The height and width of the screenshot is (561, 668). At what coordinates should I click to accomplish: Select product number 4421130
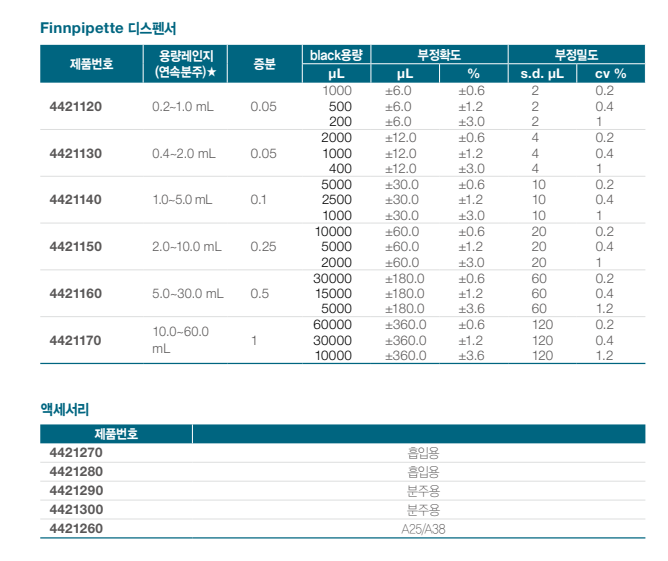point(76,153)
